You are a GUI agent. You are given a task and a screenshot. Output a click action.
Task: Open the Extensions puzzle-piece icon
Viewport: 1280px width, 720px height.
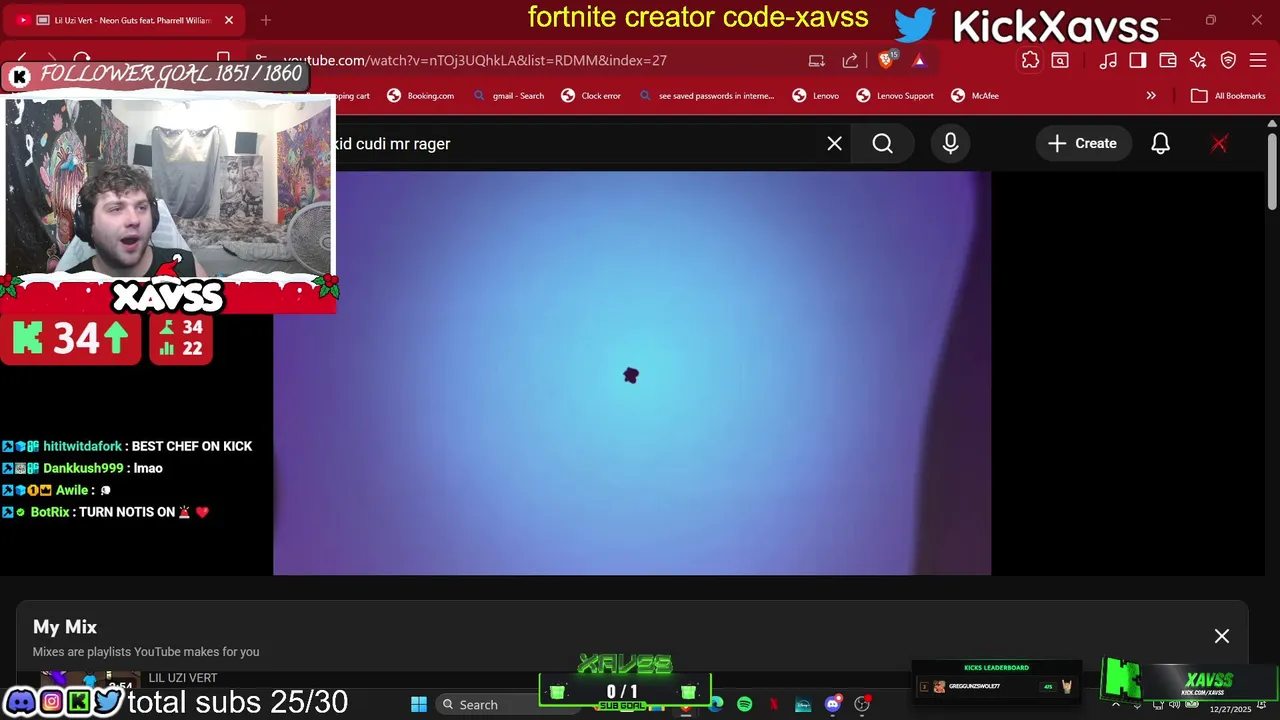[x=1030, y=60]
